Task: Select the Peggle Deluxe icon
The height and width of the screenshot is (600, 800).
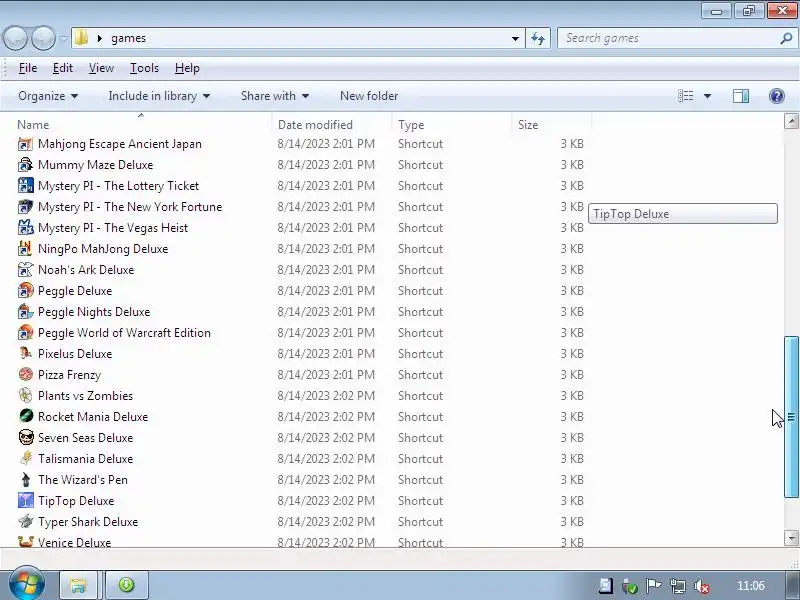Action: coord(26,291)
